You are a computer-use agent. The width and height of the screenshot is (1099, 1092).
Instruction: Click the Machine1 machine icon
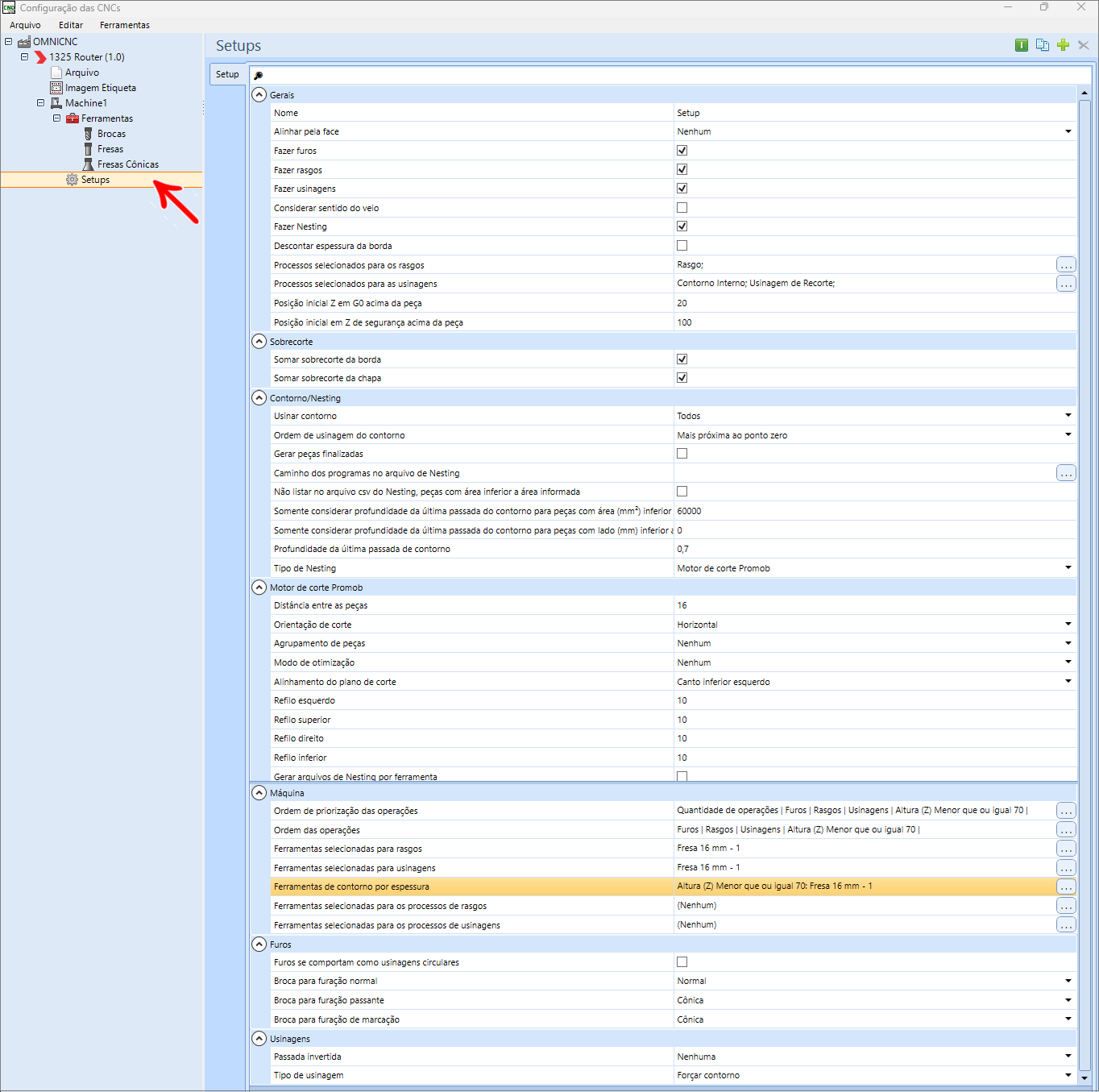point(56,103)
